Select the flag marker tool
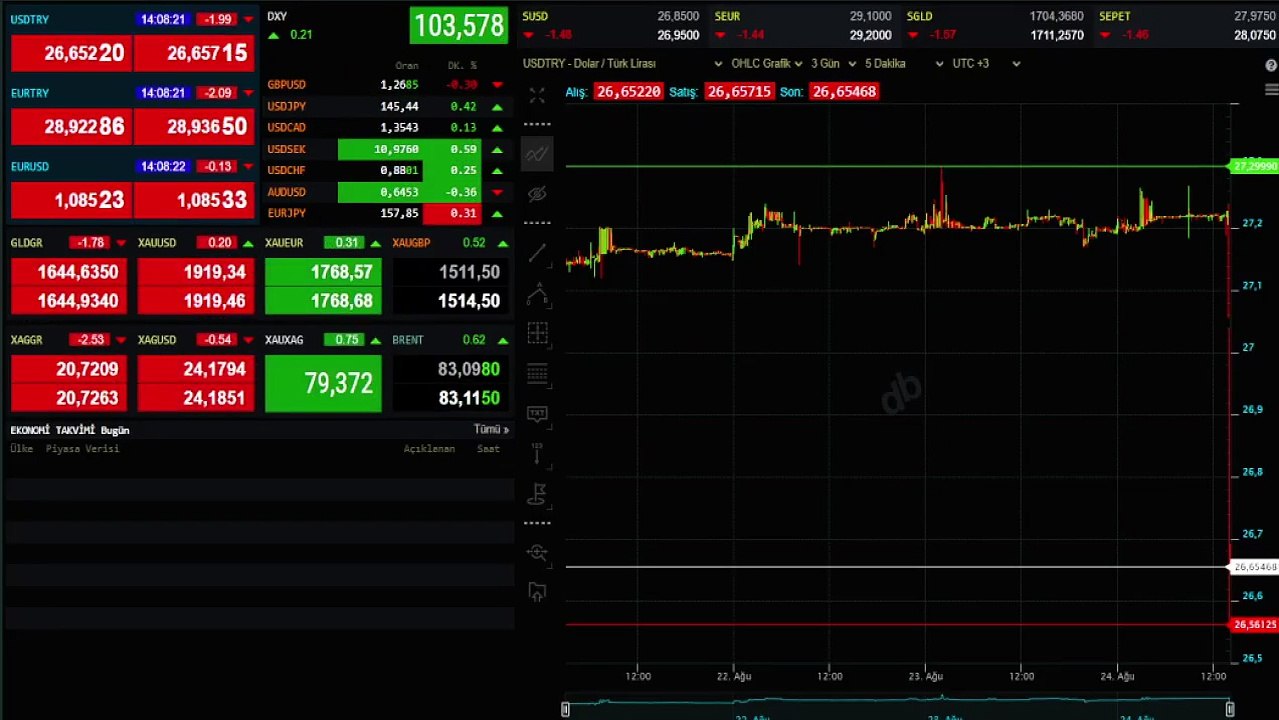1279x720 pixels. (x=537, y=493)
